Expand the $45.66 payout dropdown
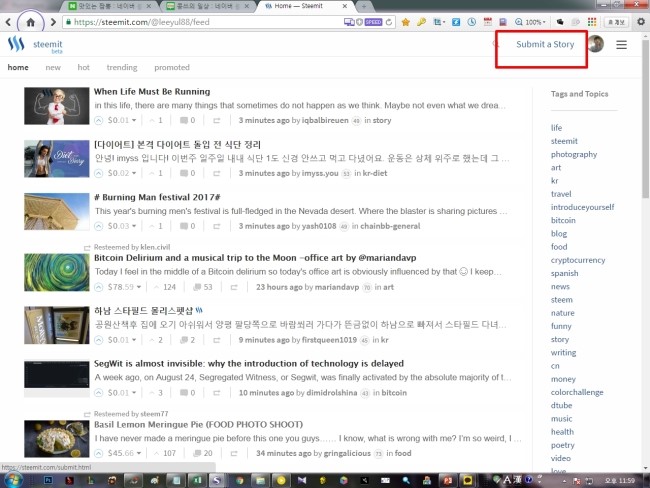650x488 pixels. (138, 453)
